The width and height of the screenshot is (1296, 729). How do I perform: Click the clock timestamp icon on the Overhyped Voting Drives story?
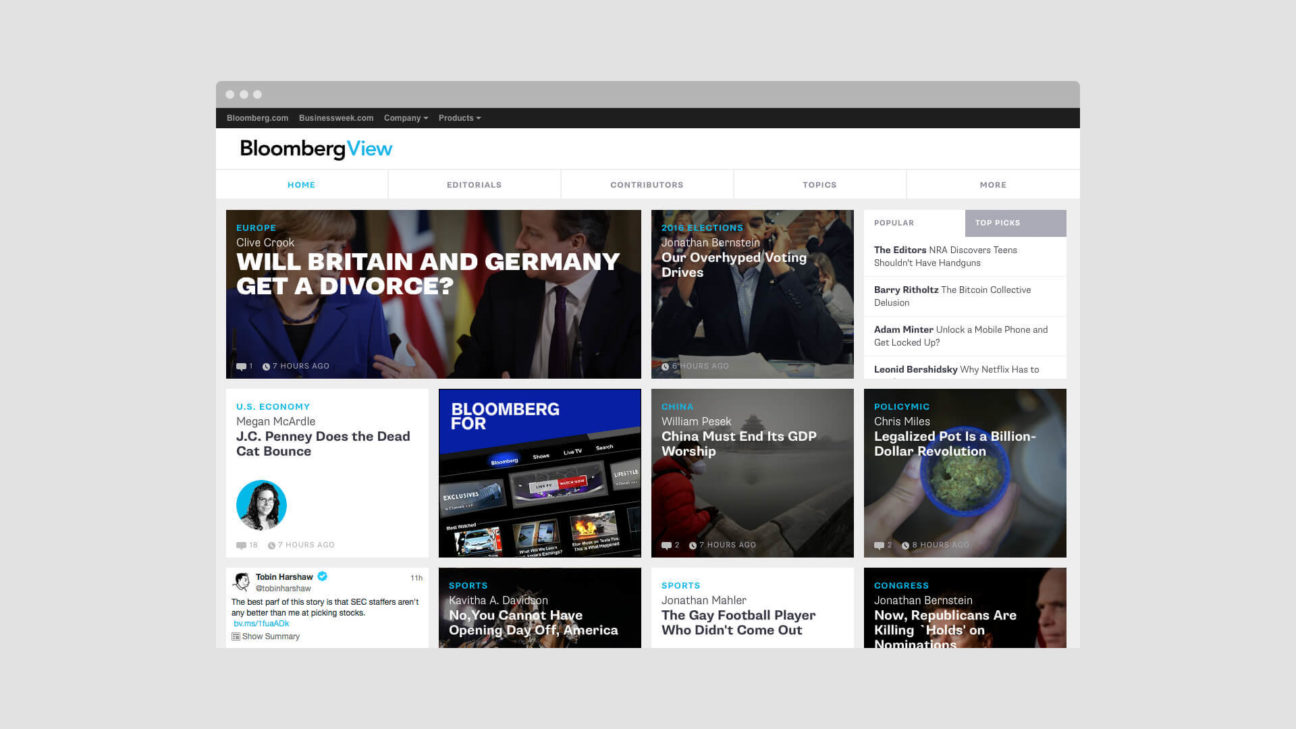click(667, 366)
